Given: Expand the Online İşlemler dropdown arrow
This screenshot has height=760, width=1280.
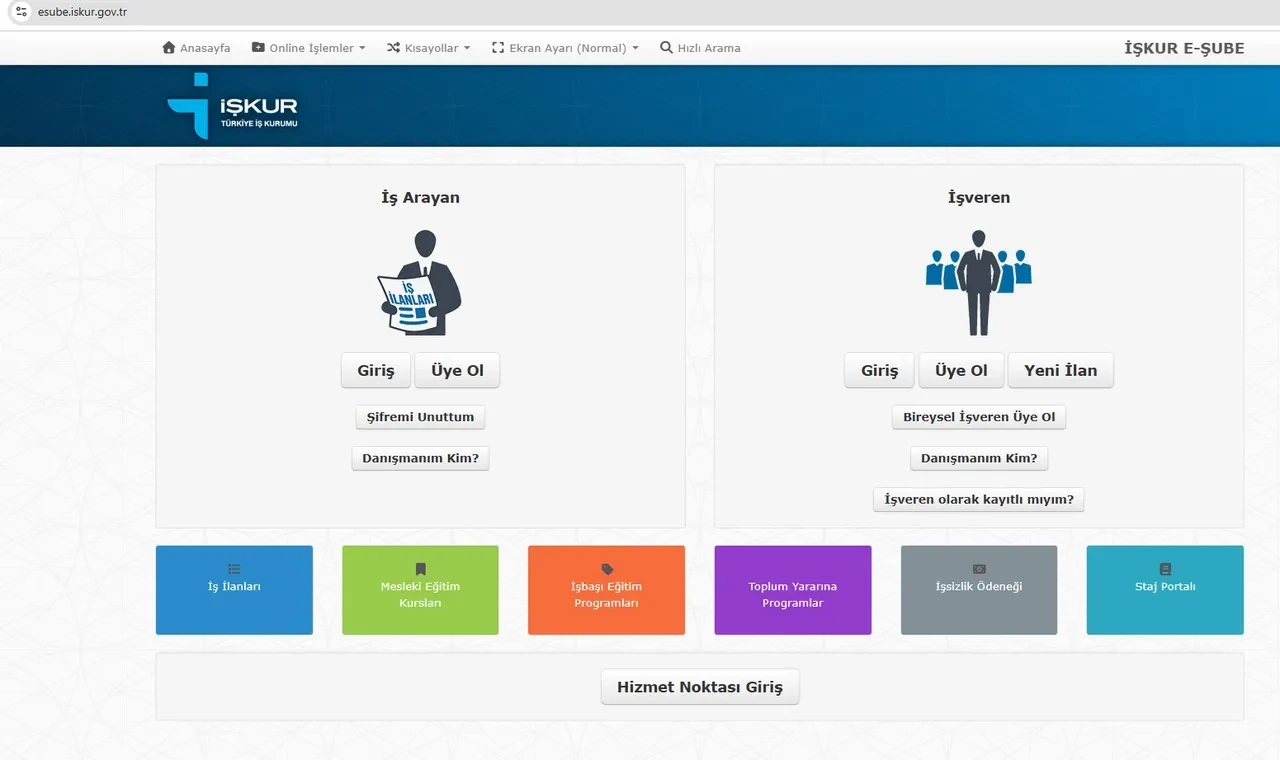Looking at the screenshot, I should click(362, 48).
